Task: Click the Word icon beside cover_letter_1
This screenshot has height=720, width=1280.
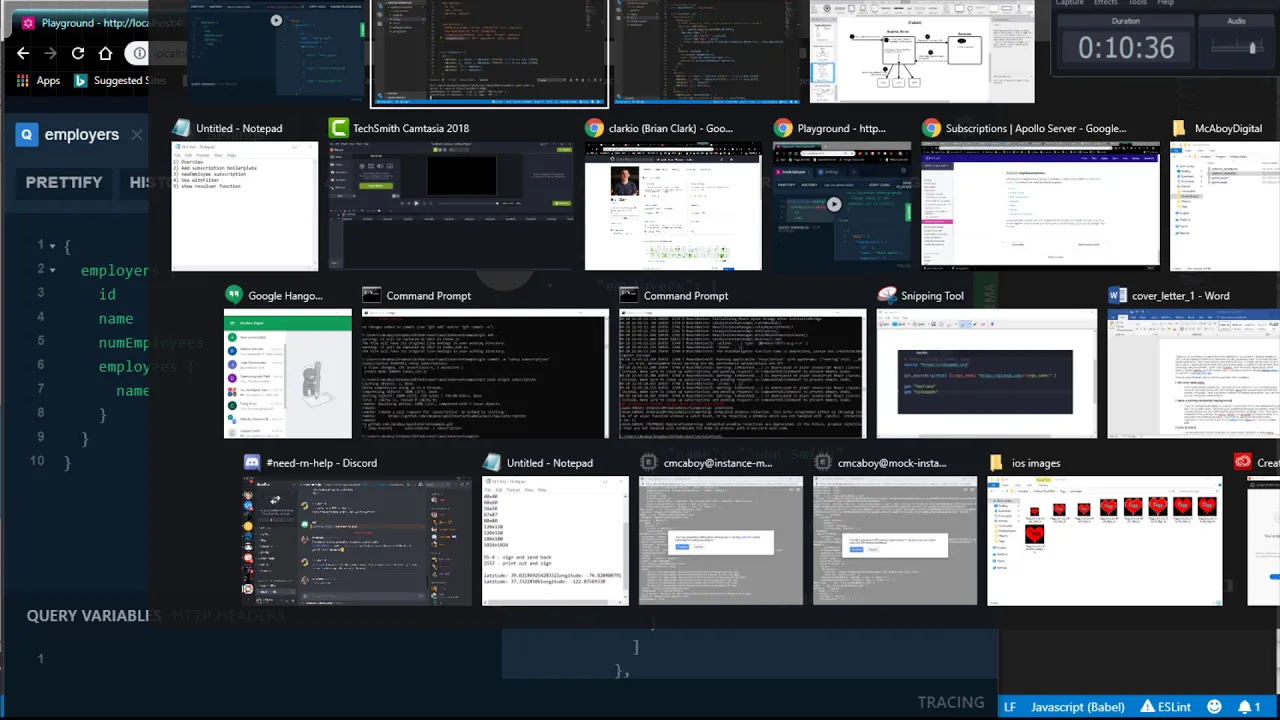Action: (x=1117, y=295)
